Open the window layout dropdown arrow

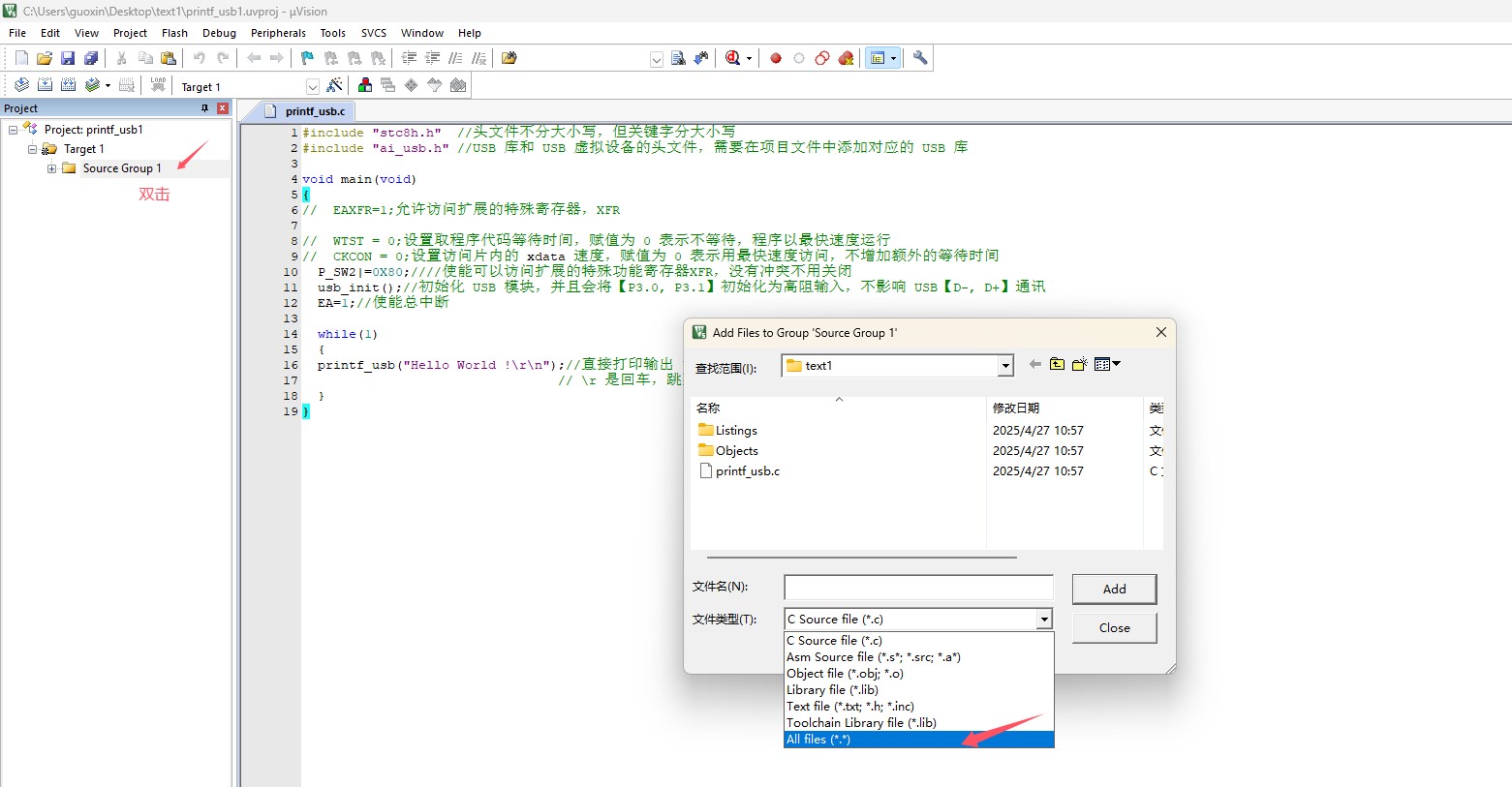893,59
